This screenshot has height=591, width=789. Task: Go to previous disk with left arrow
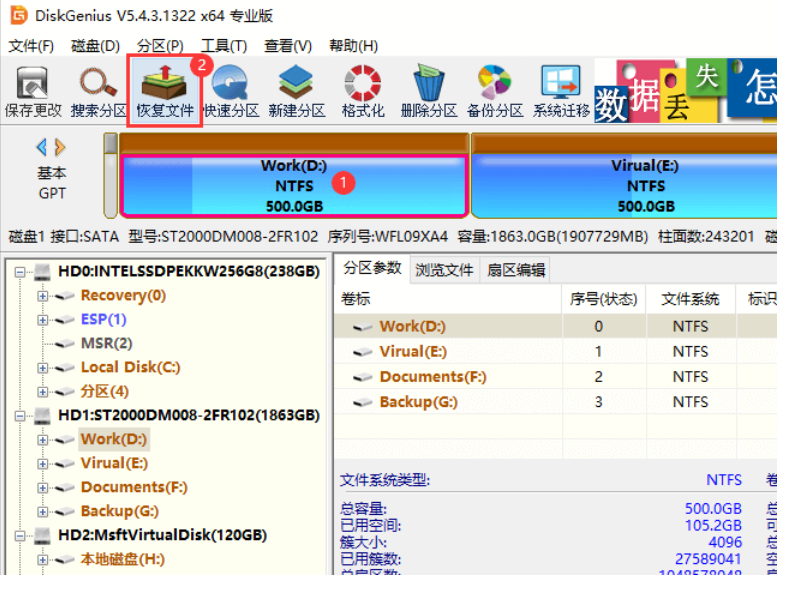(42, 147)
